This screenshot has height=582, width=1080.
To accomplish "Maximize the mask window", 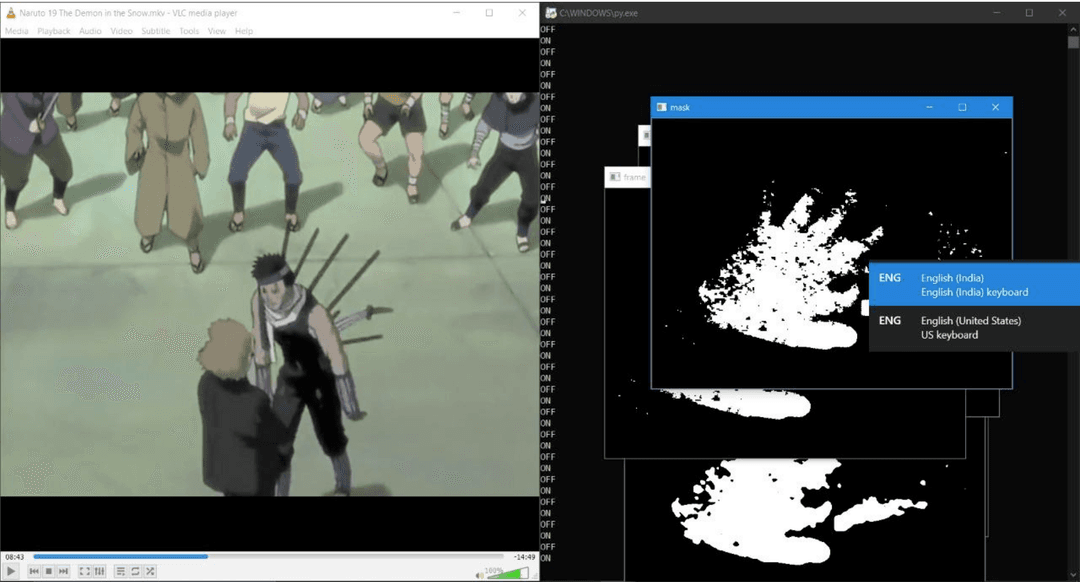I will (962, 107).
